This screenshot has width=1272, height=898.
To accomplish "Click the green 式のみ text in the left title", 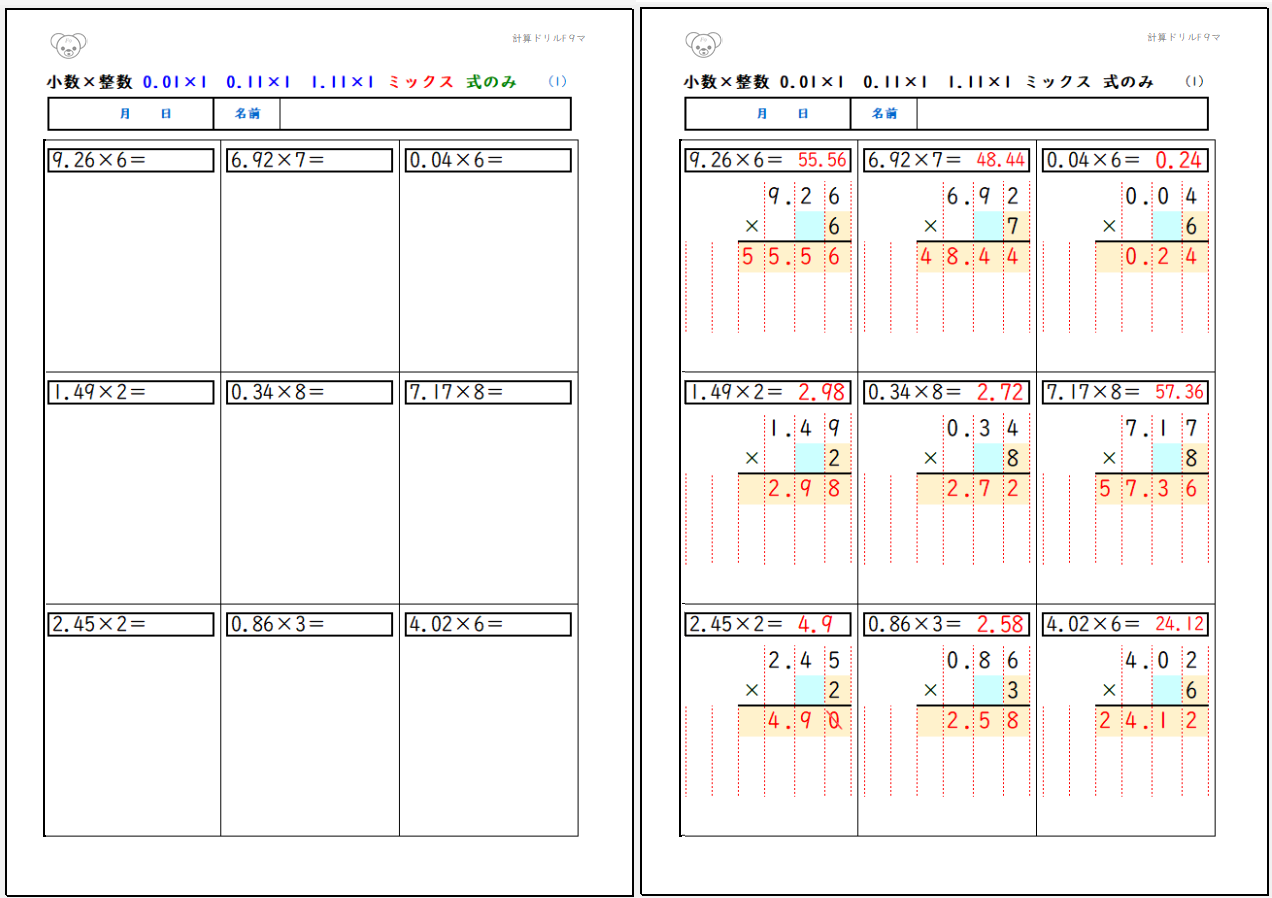I will [x=491, y=82].
